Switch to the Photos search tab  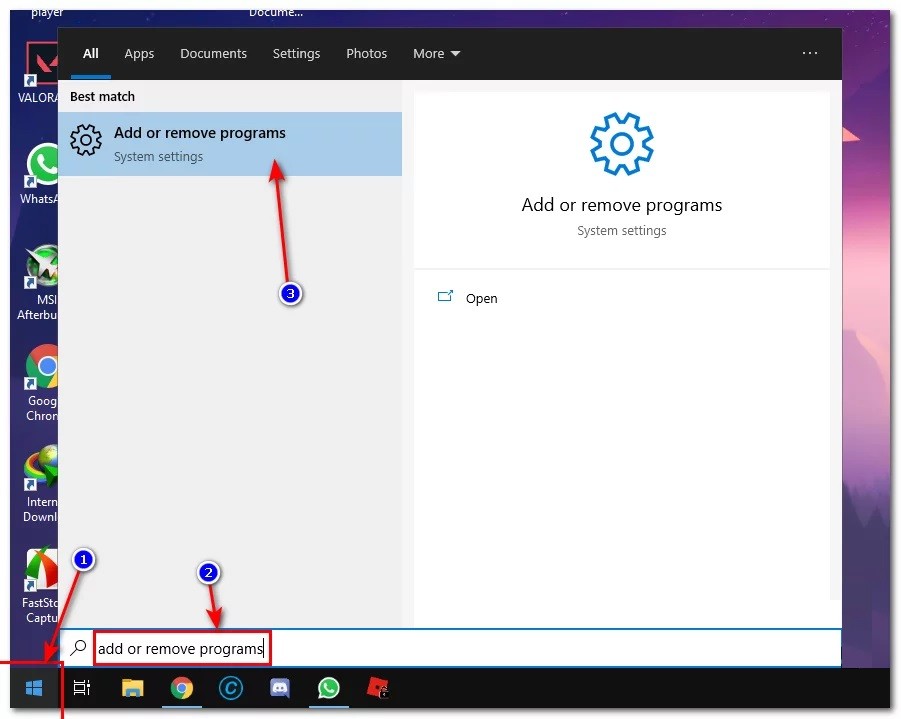(x=366, y=53)
